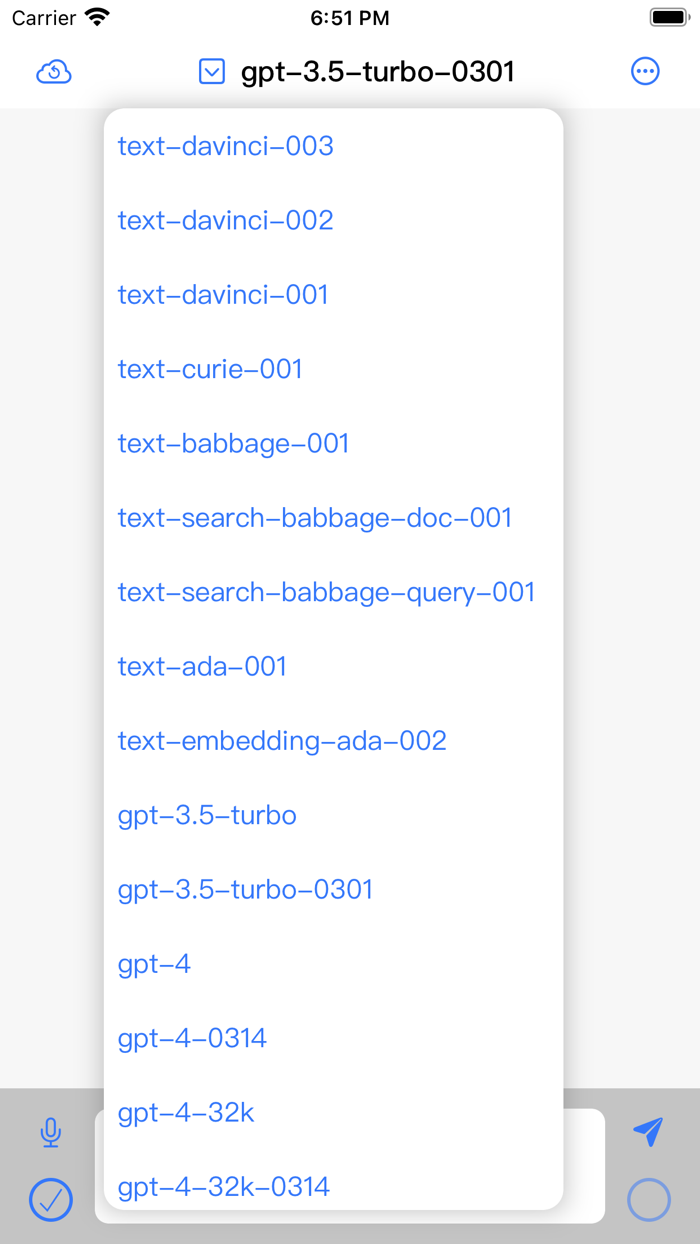Select the gpt-4-0314 model
The image size is (700, 1244).
192,1038
